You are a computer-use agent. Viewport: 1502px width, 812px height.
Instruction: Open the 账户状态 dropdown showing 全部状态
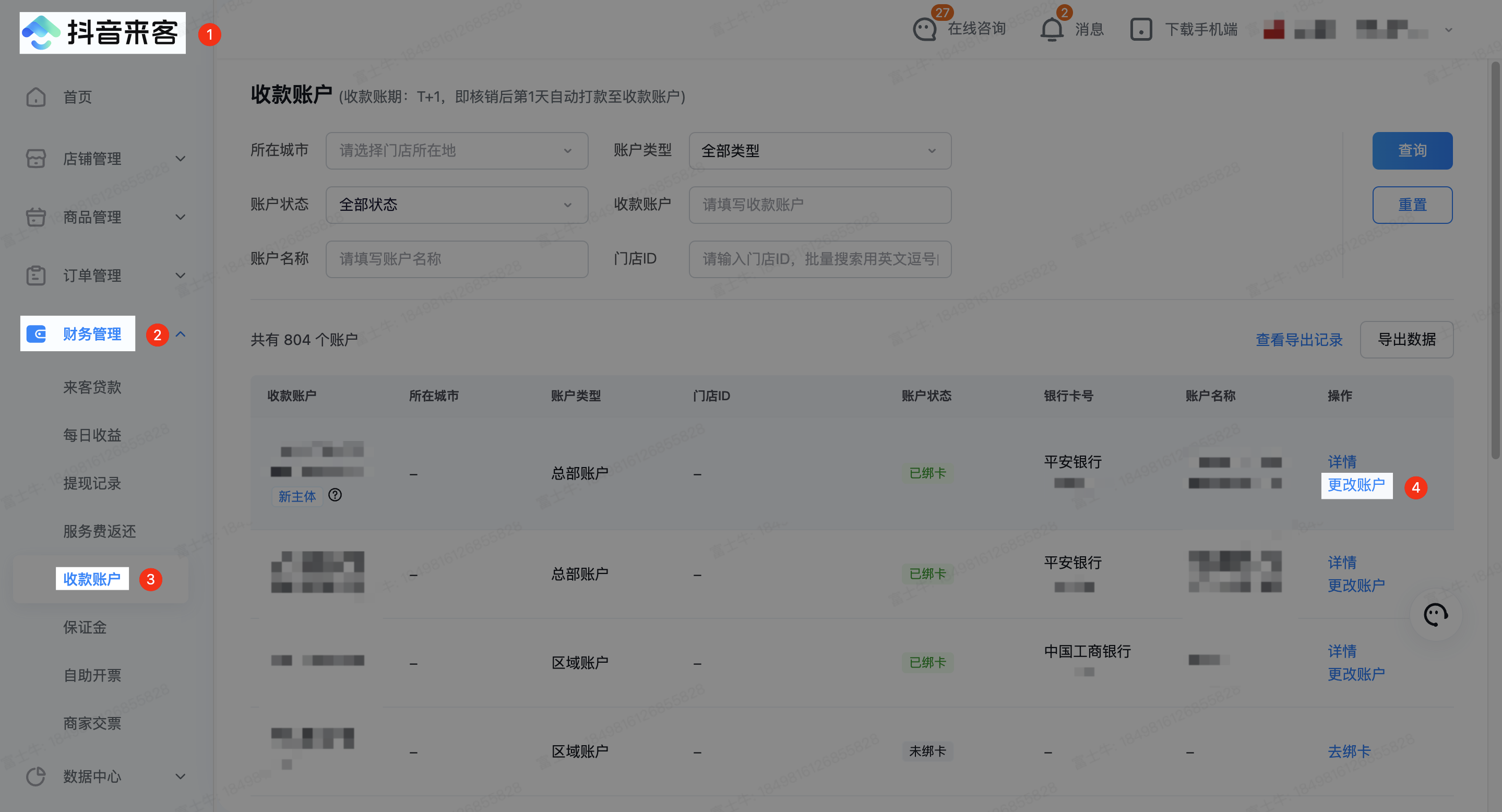point(457,205)
